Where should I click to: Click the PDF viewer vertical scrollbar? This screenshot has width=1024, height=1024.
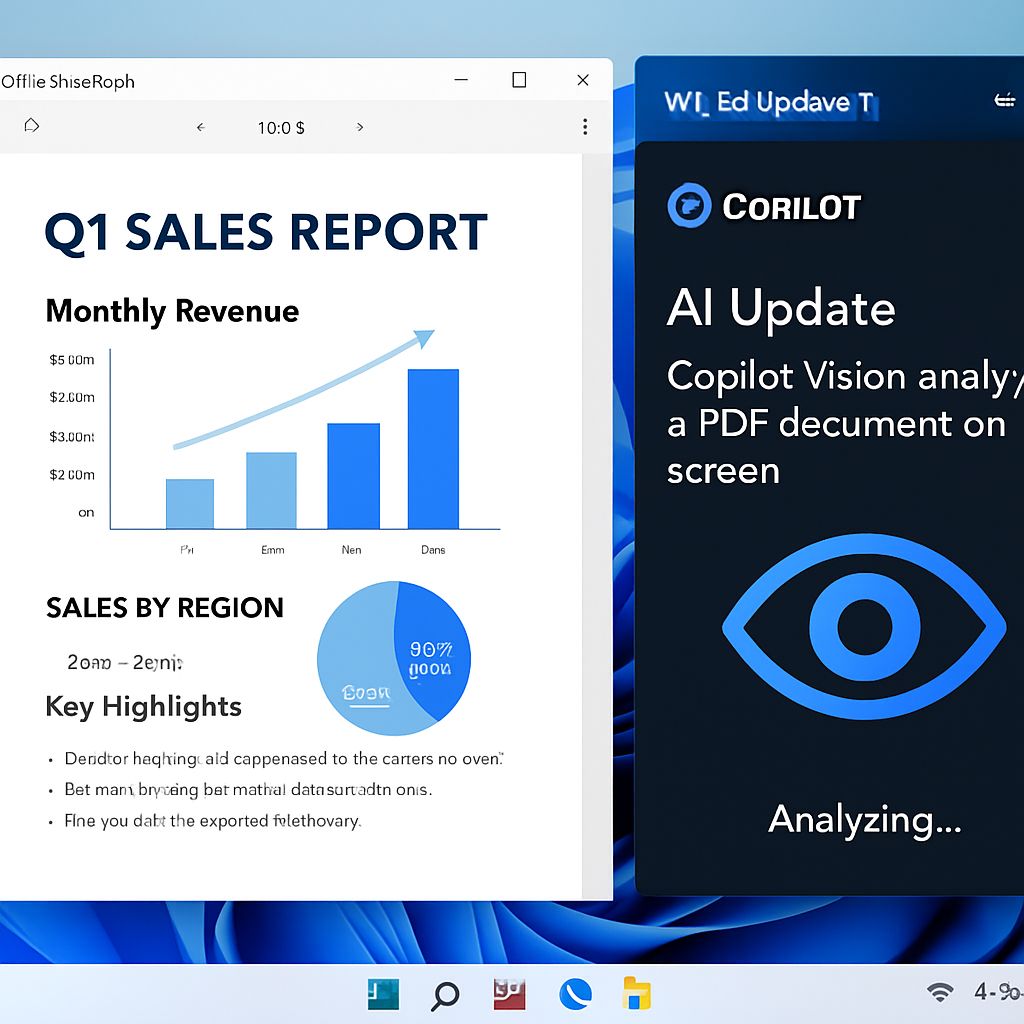point(597,526)
